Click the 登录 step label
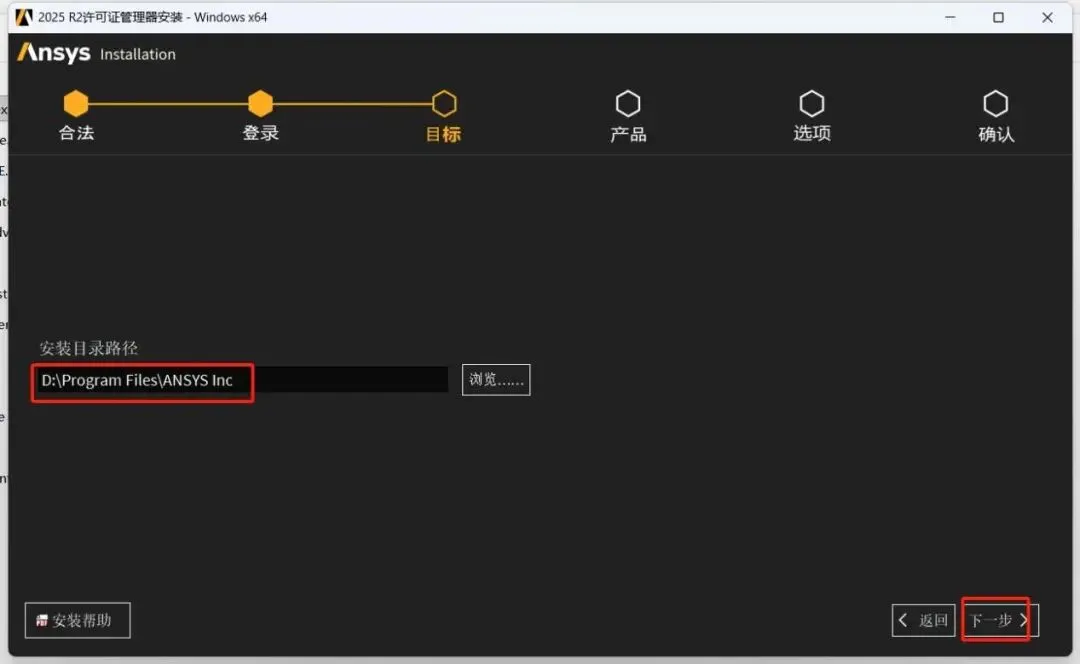1080x664 pixels. coord(260,133)
